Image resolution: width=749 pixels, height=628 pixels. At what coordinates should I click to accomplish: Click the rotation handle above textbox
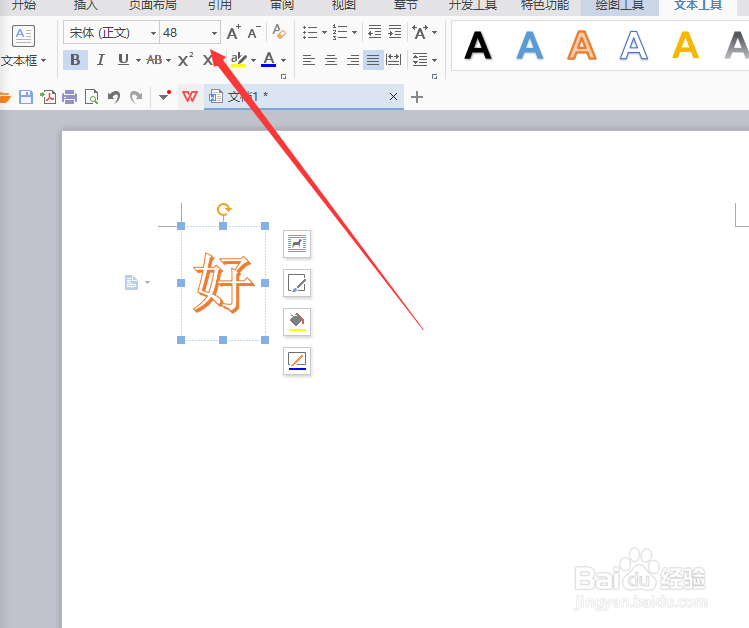(x=224, y=209)
